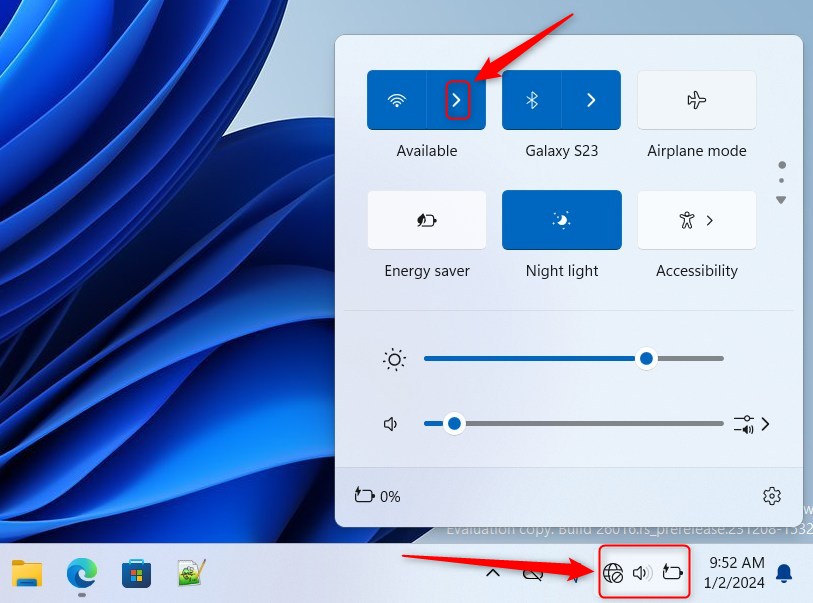Open hidden icons with the taskbar chevron

click(x=493, y=572)
